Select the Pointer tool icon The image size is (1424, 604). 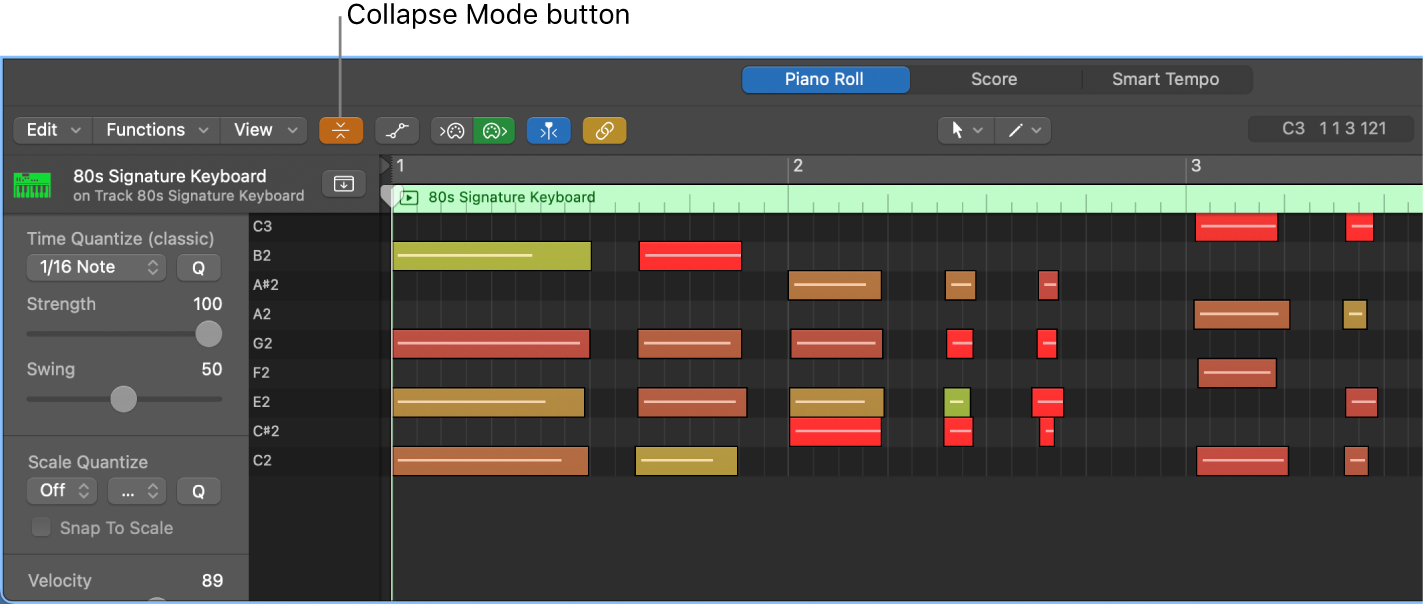point(958,130)
